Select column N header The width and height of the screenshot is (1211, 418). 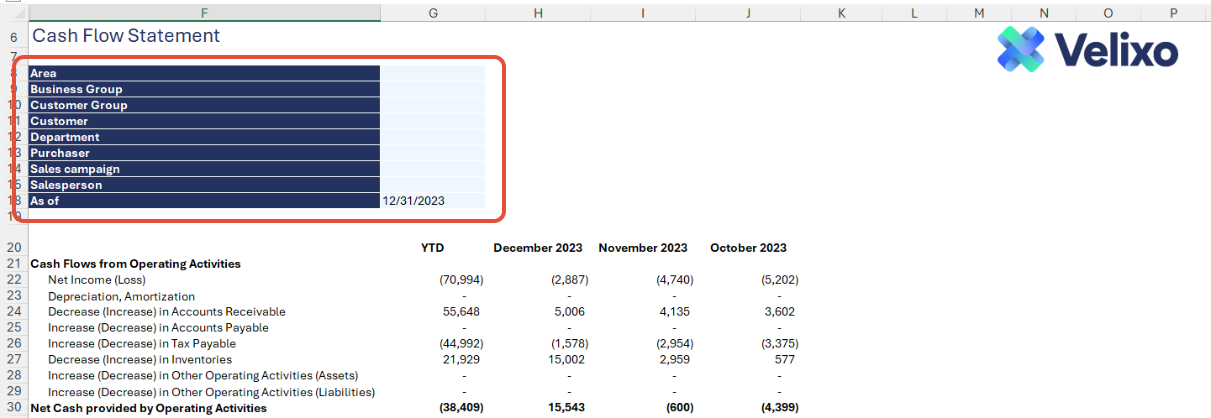tap(1044, 12)
